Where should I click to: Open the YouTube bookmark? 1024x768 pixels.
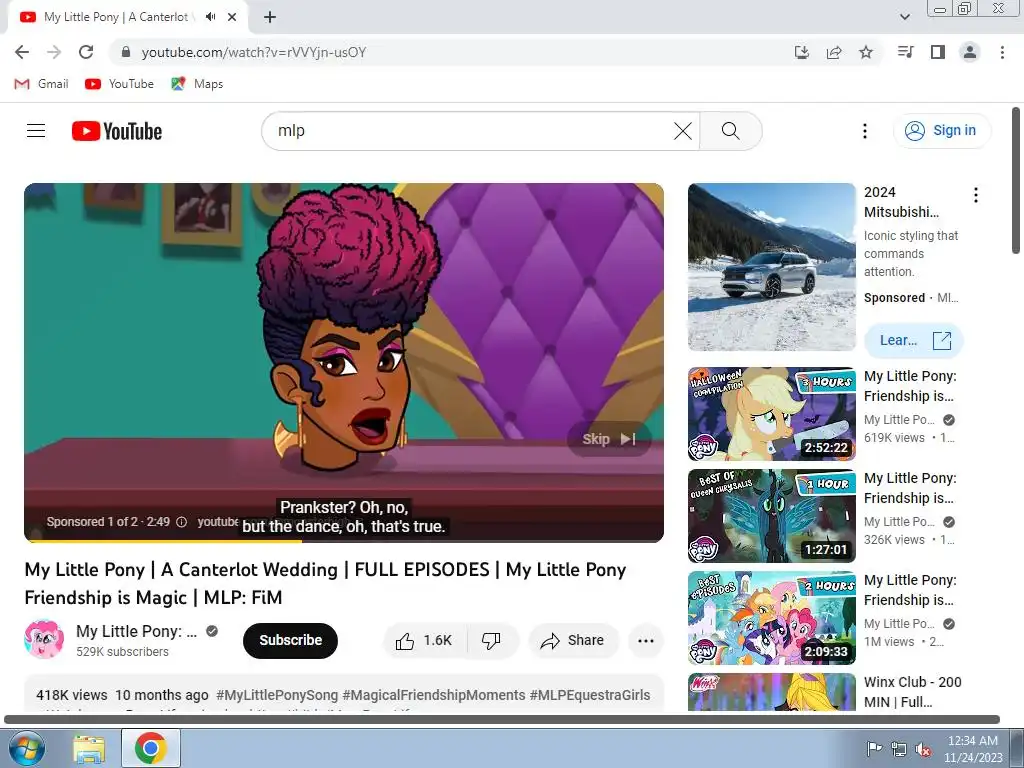(120, 84)
